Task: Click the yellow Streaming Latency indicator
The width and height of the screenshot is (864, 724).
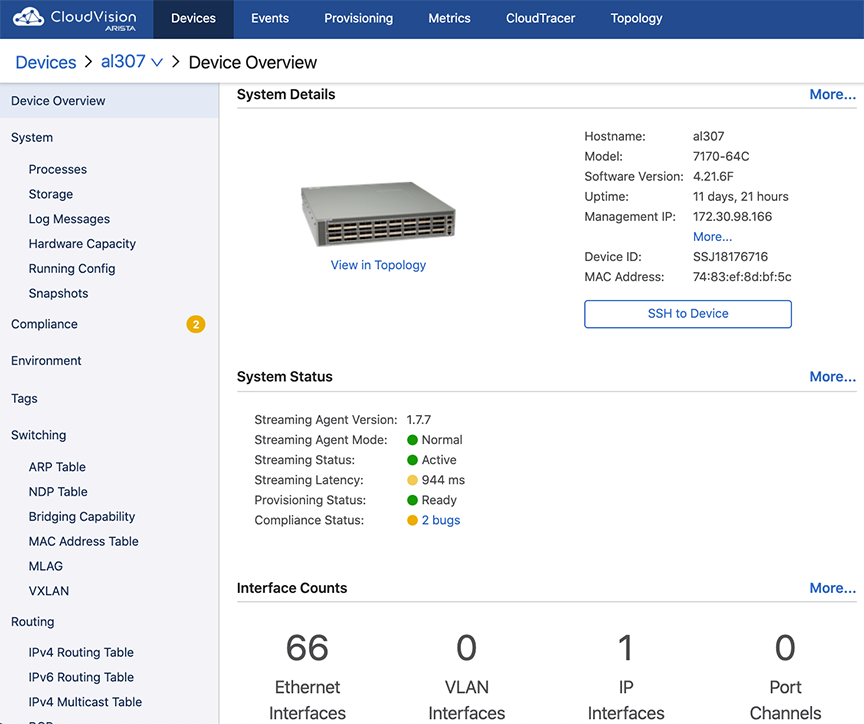Action: pos(412,480)
